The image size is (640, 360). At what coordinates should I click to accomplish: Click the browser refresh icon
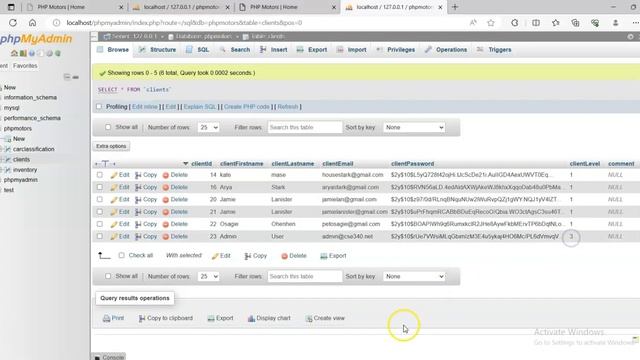(13, 23)
